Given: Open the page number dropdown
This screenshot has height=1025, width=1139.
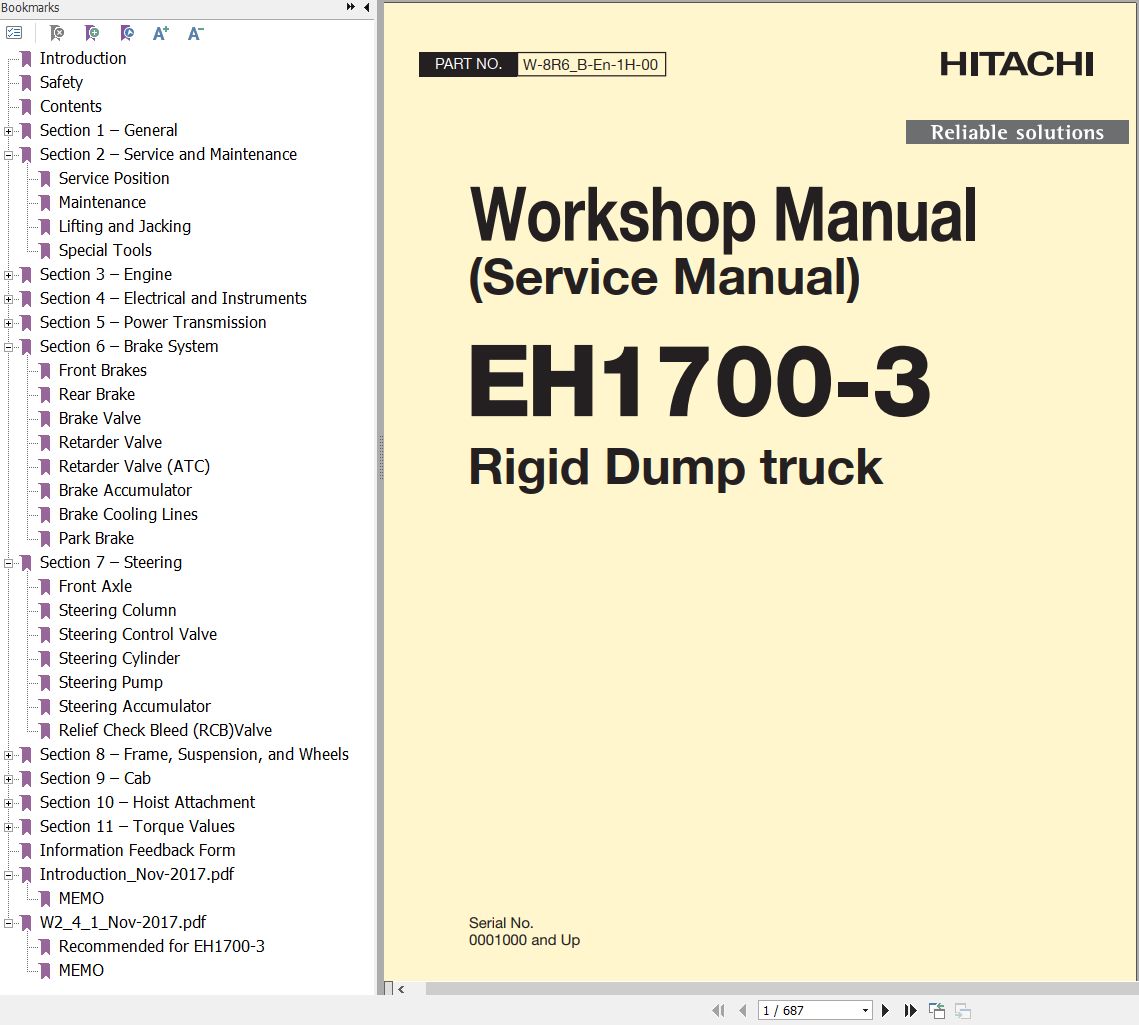Looking at the screenshot, I should point(865,1011).
